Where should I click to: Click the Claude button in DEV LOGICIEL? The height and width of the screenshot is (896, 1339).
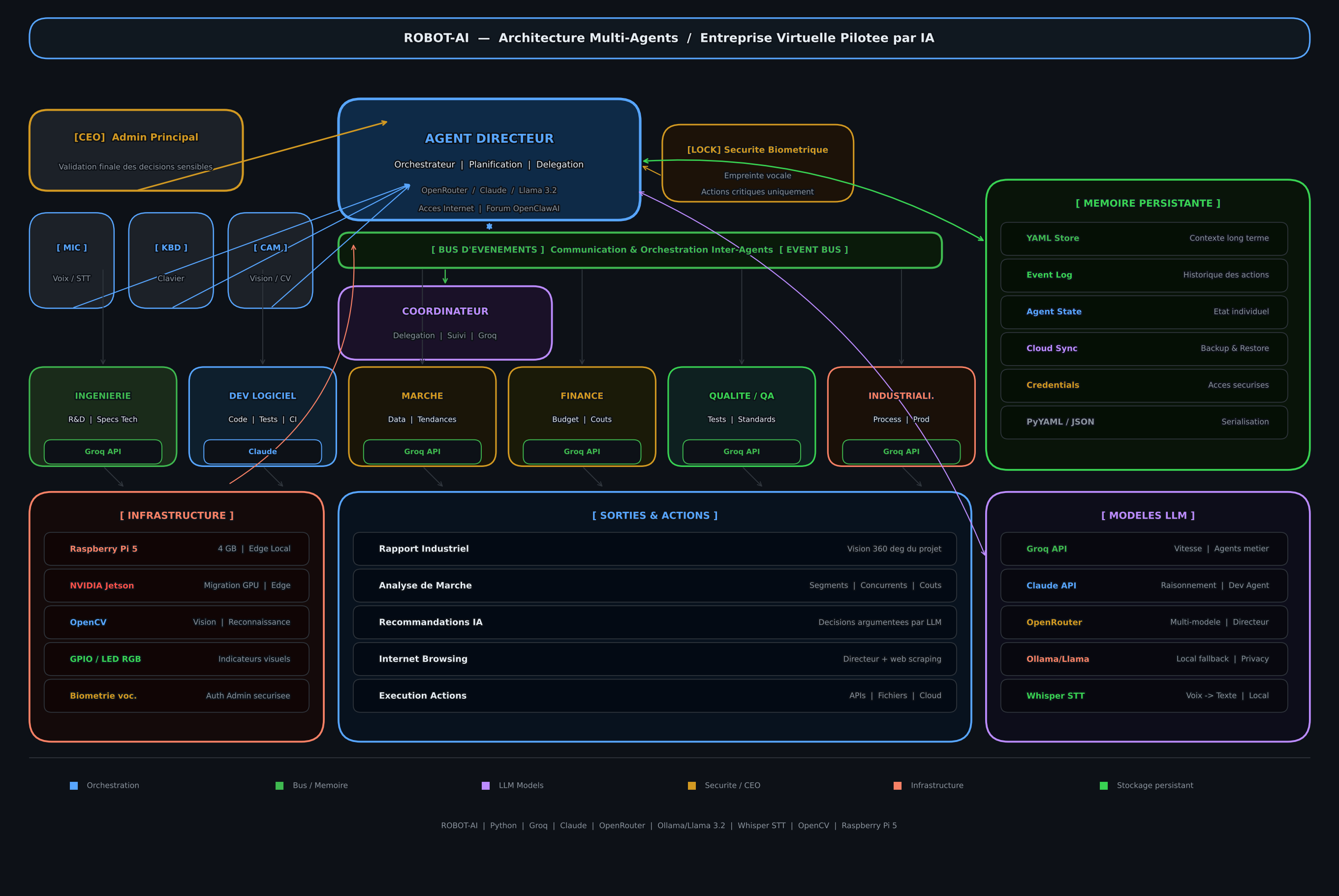tap(262, 451)
